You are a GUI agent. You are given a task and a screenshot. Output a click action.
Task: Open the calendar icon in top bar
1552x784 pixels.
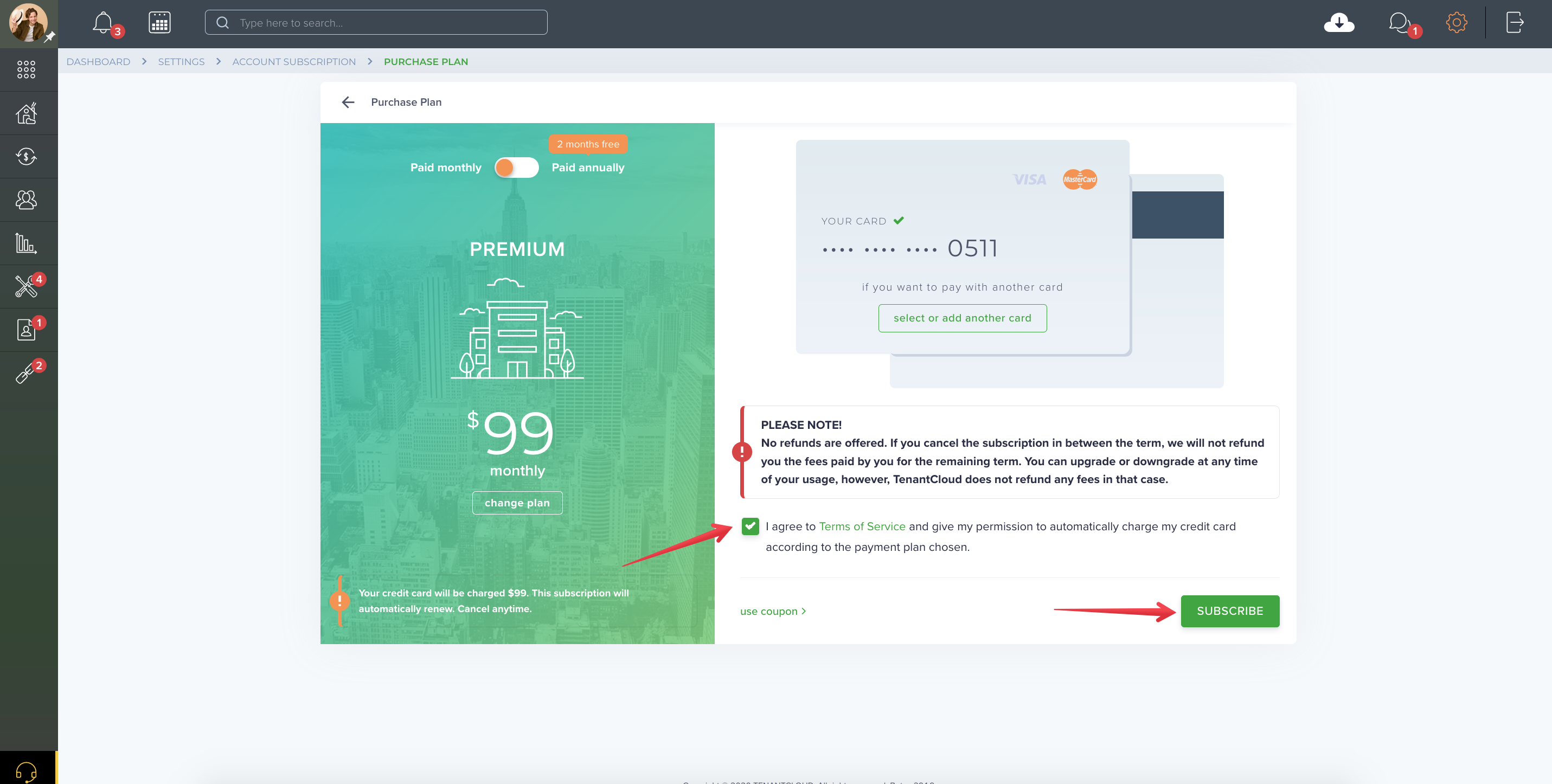click(x=159, y=23)
